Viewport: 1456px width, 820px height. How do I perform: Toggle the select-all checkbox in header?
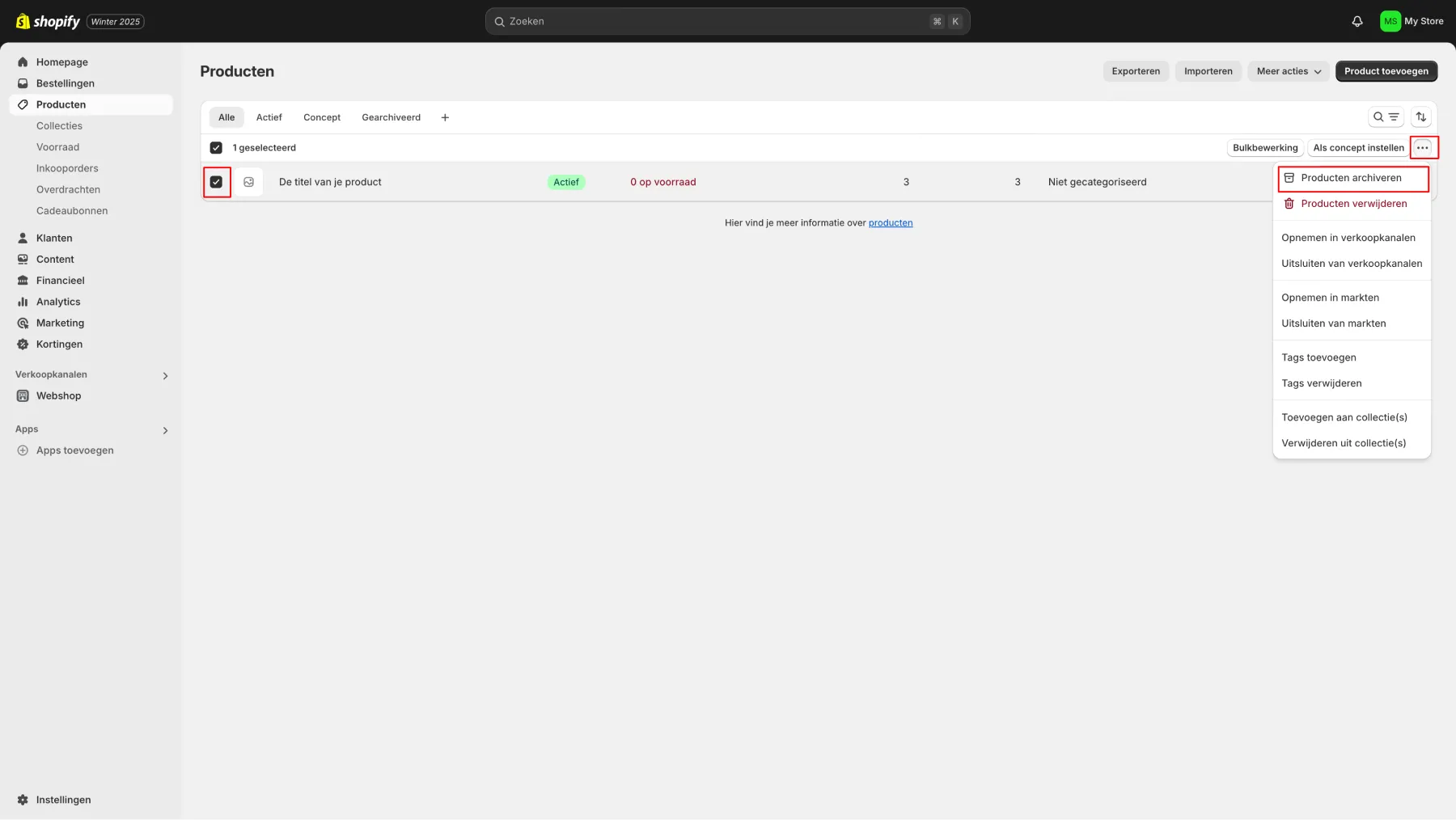tap(216, 148)
